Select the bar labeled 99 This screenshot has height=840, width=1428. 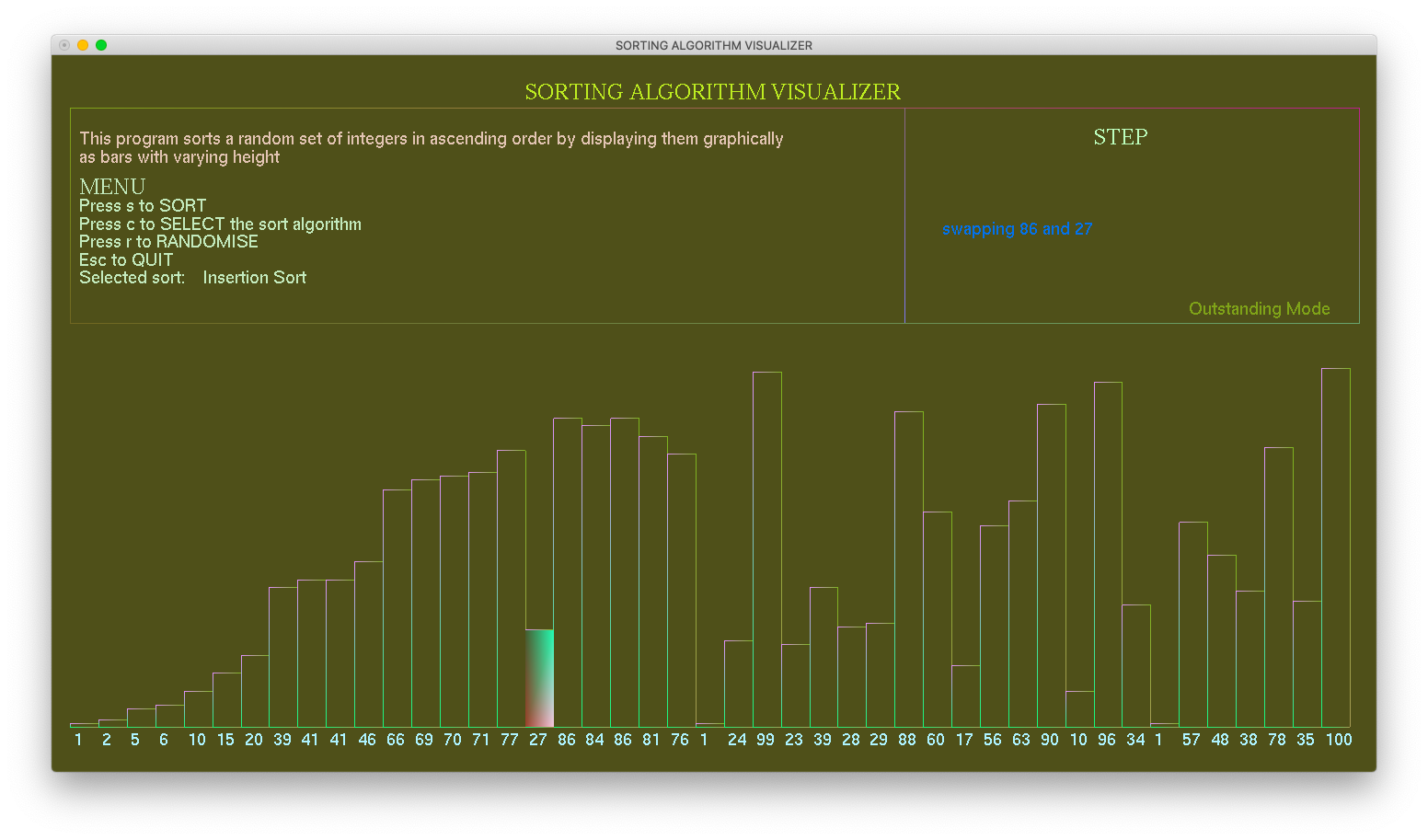766,549
